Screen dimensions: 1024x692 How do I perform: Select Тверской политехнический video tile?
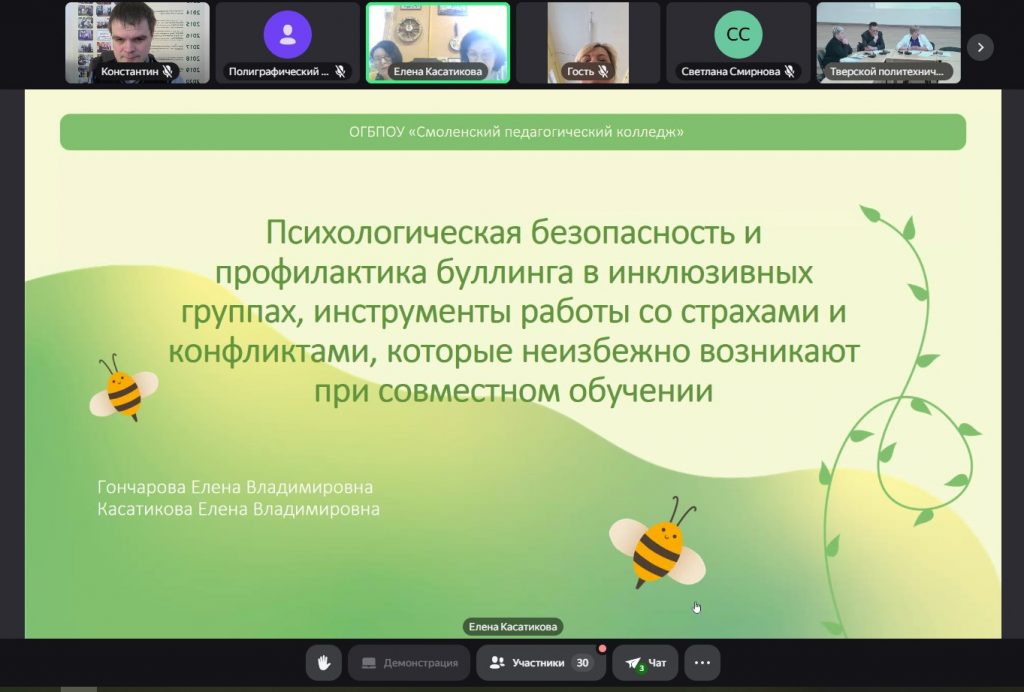[888, 35]
